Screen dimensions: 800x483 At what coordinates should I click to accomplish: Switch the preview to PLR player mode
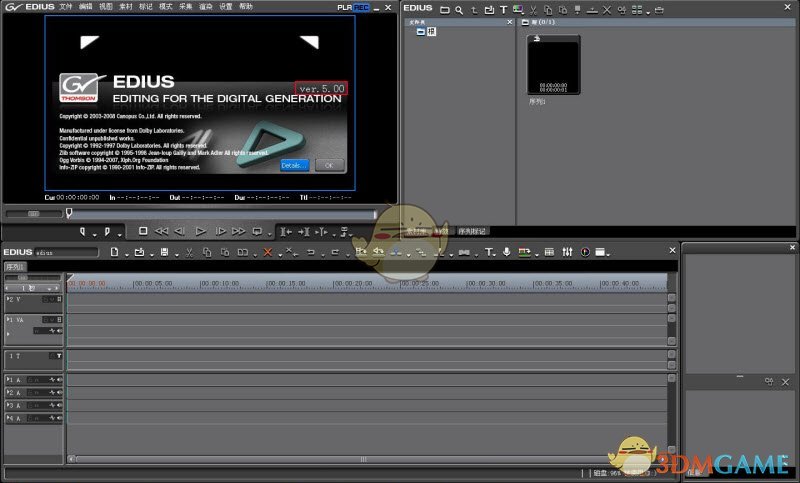(x=344, y=7)
